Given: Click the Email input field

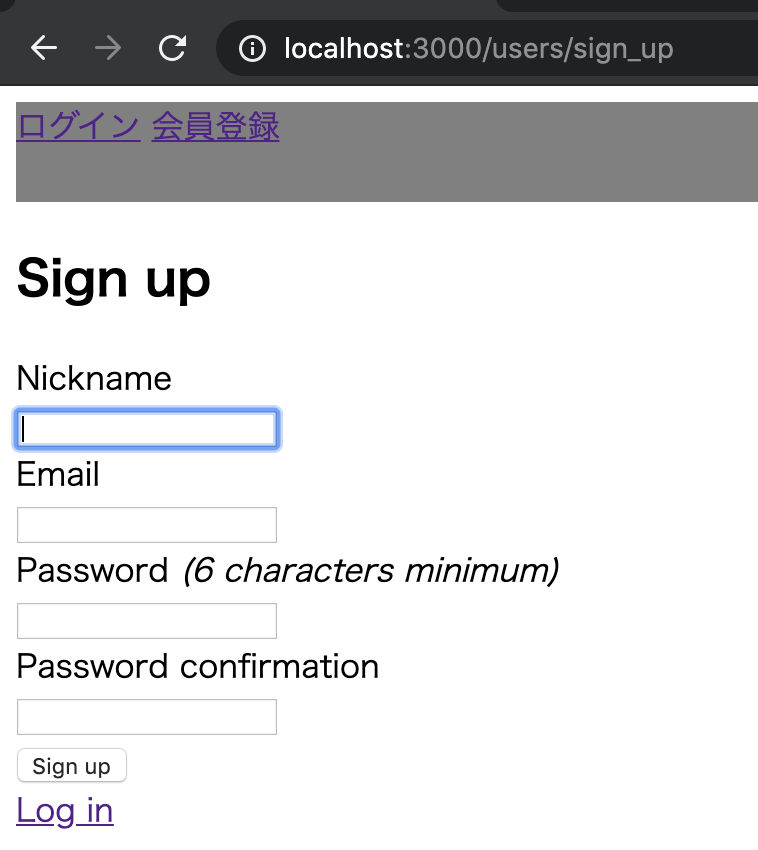Looking at the screenshot, I should pyautogui.click(x=146, y=524).
